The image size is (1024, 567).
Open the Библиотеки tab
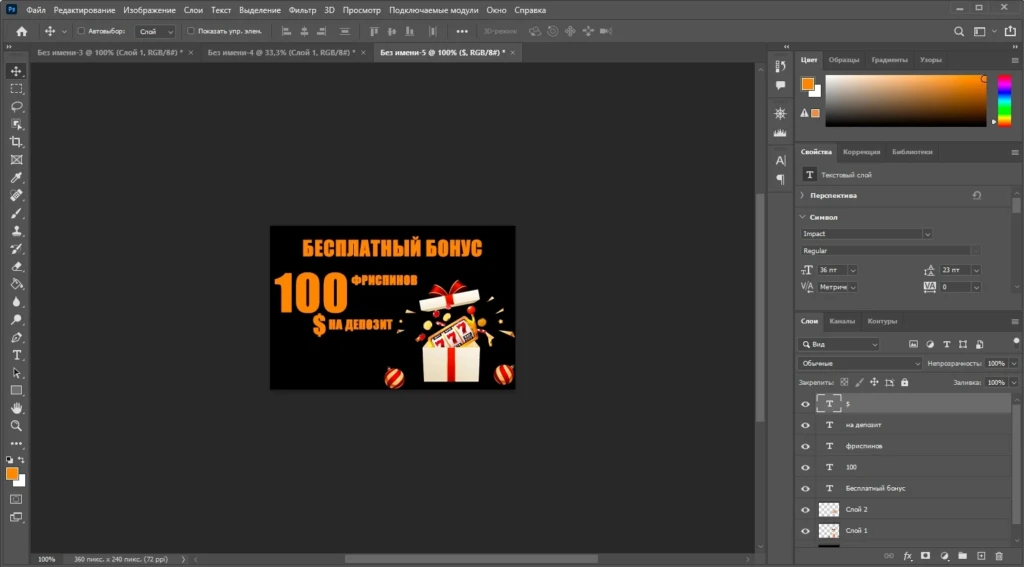tap(912, 152)
